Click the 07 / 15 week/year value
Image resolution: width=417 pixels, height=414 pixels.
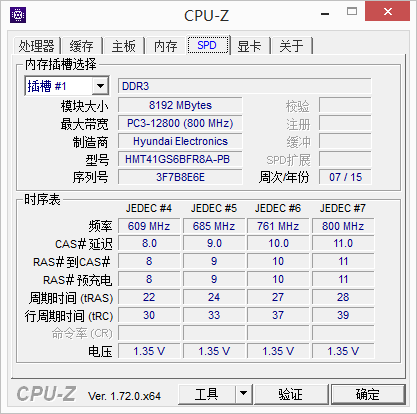[x=345, y=177]
